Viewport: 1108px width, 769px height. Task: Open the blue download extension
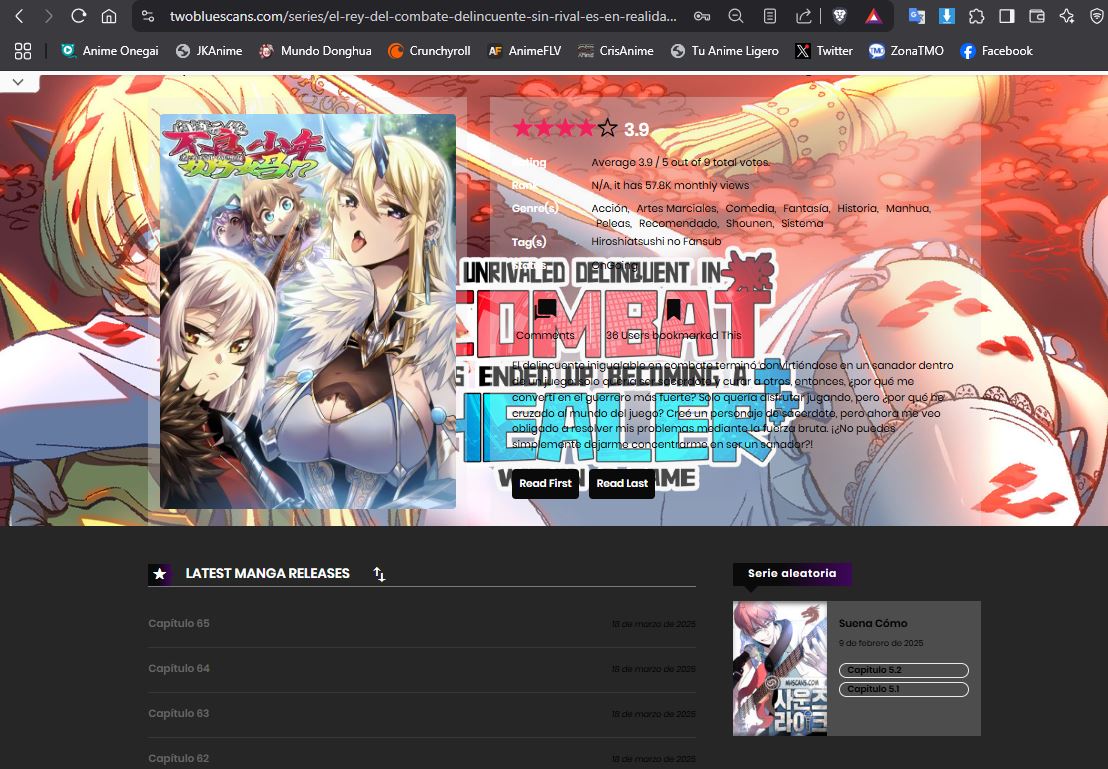coord(946,16)
